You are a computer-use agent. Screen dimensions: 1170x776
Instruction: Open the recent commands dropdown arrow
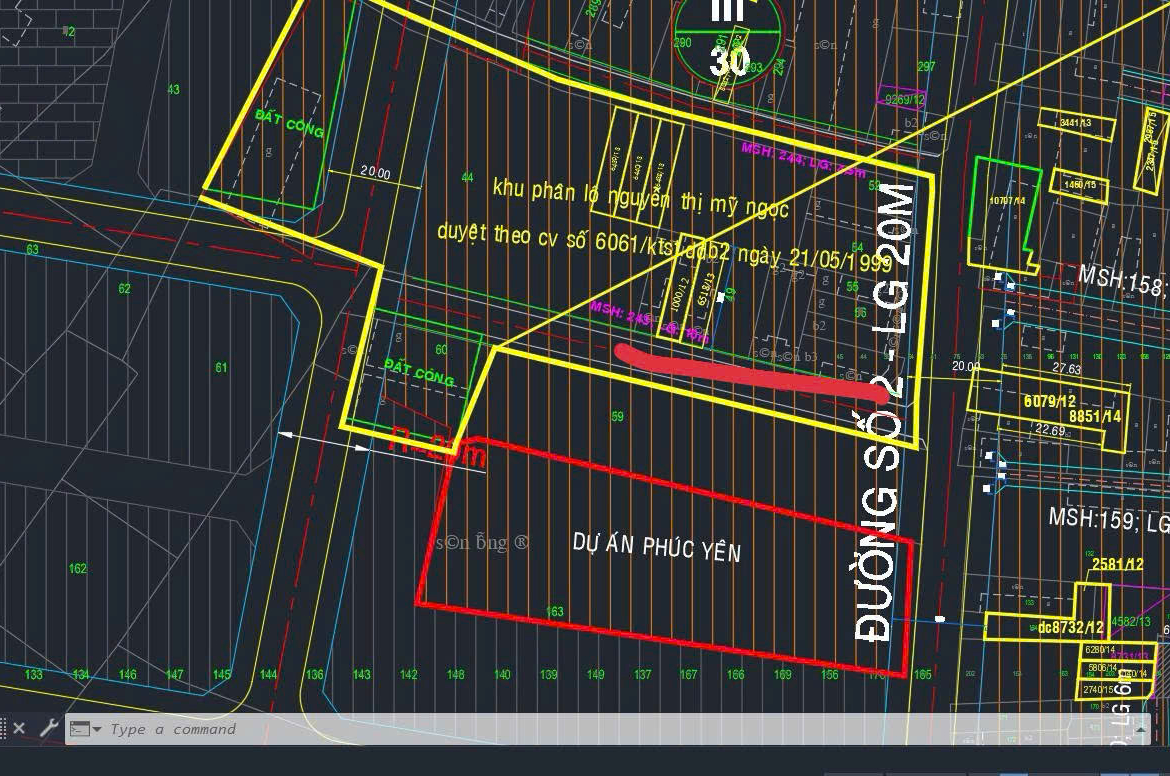97,730
